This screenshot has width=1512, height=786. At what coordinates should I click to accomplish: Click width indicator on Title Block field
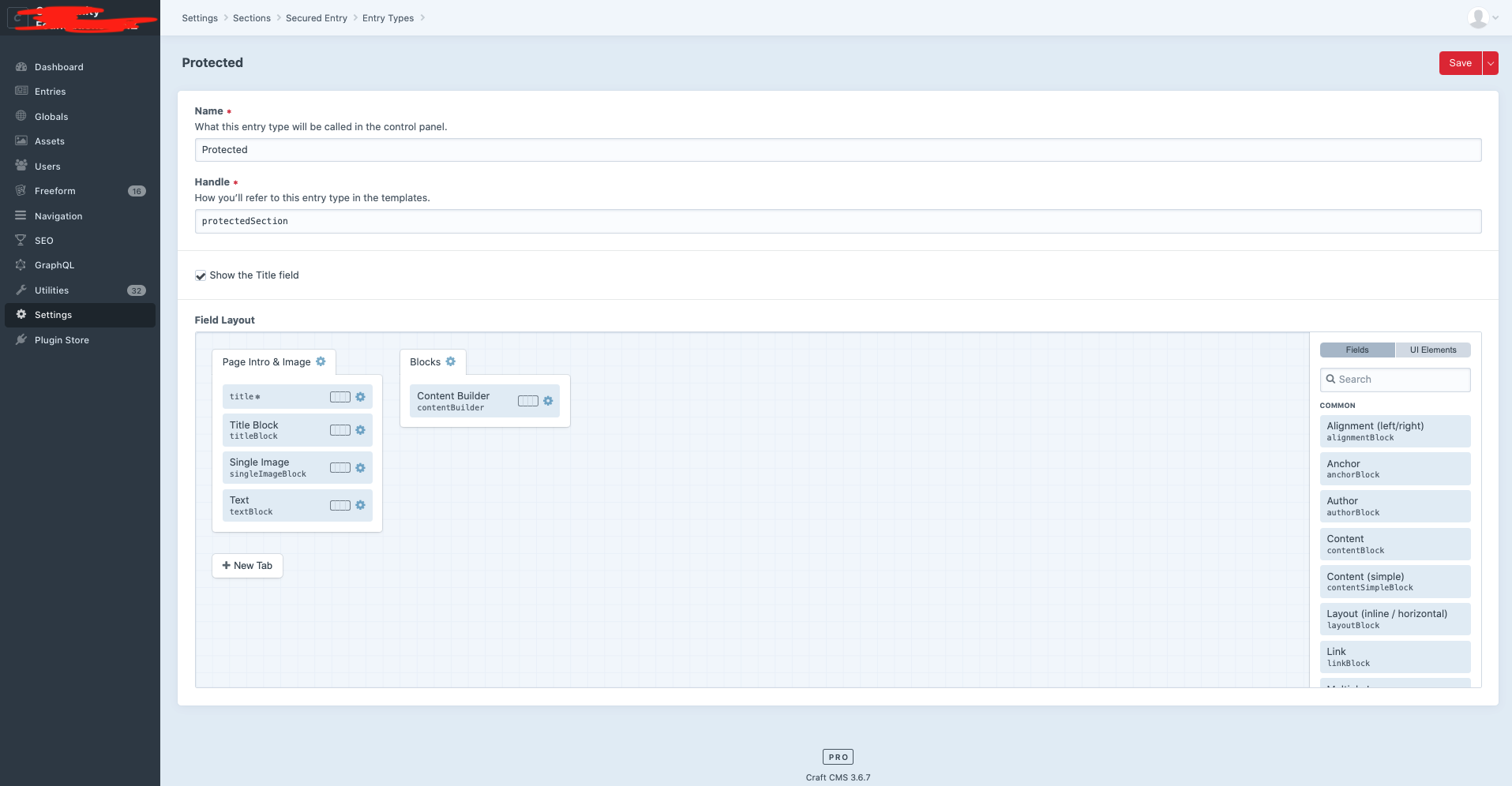point(340,430)
